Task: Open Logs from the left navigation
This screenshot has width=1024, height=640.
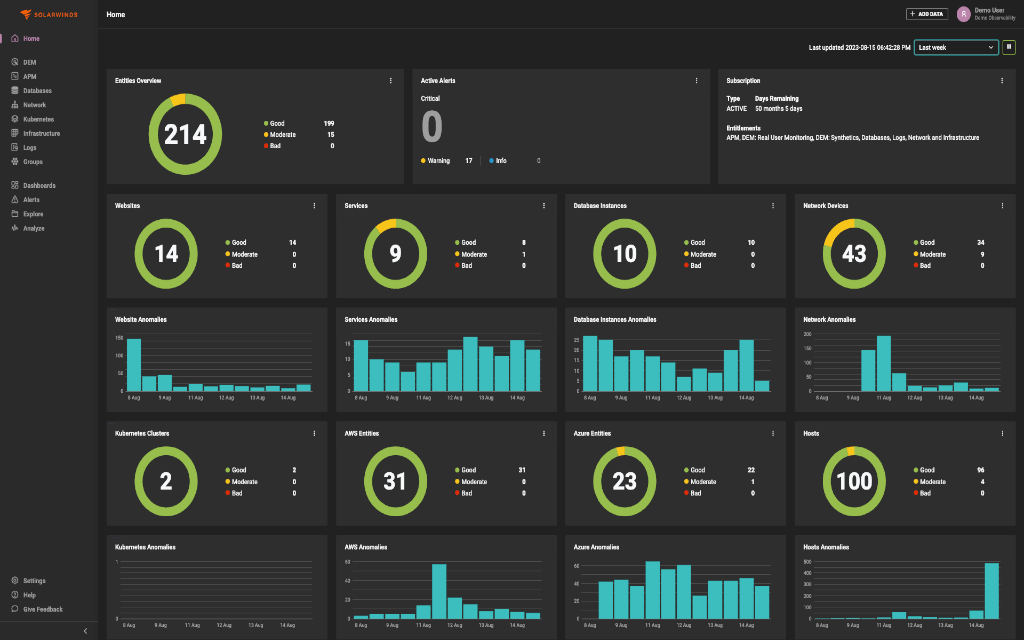Action: coord(27,146)
